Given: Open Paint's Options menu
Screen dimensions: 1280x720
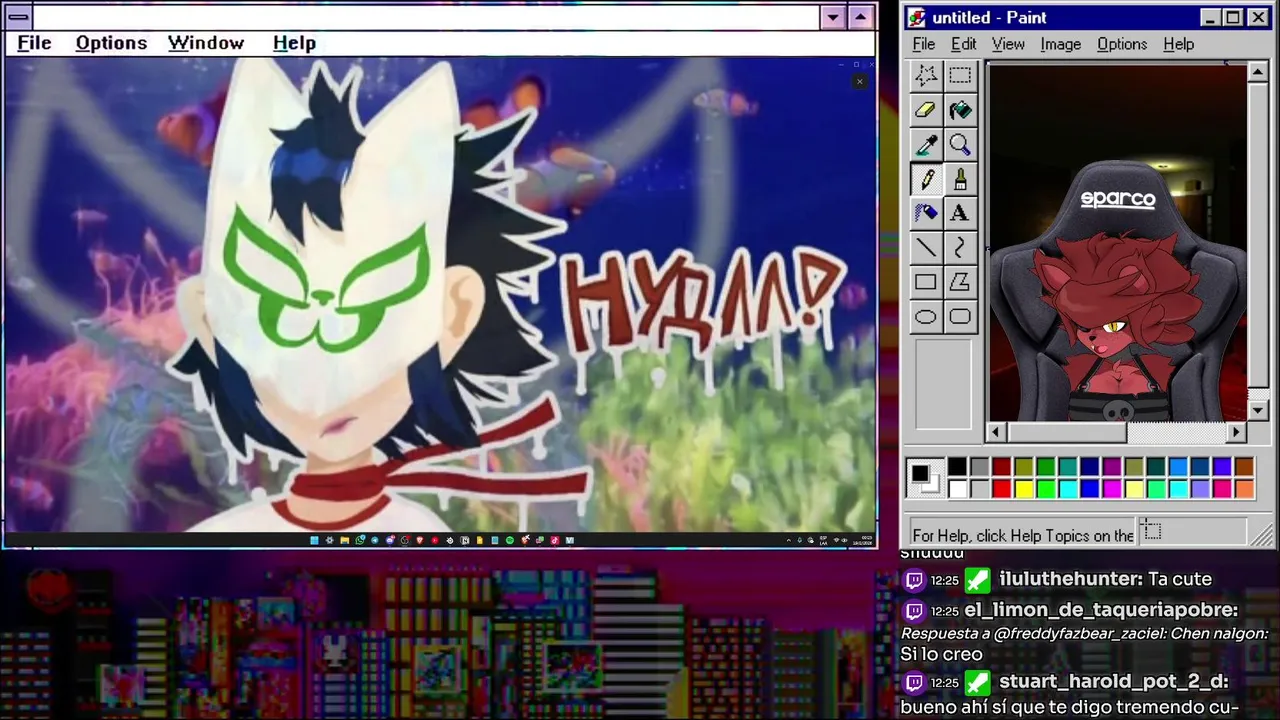Looking at the screenshot, I should pyautogui.click(x=1122, y=44).
